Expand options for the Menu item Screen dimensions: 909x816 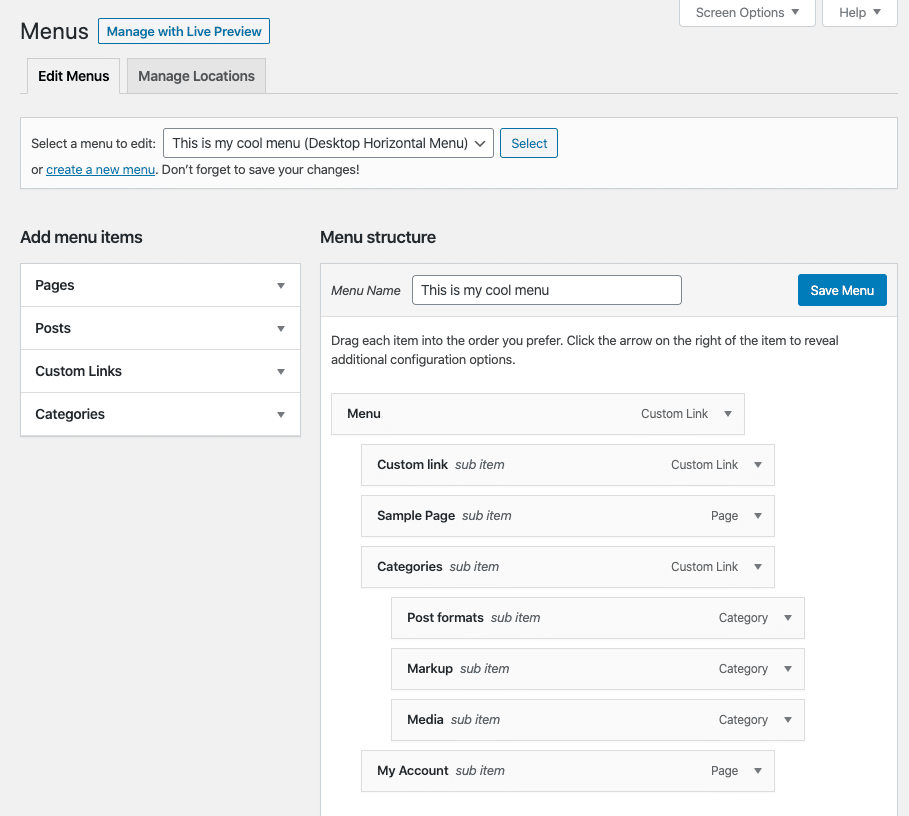point(730,413)
